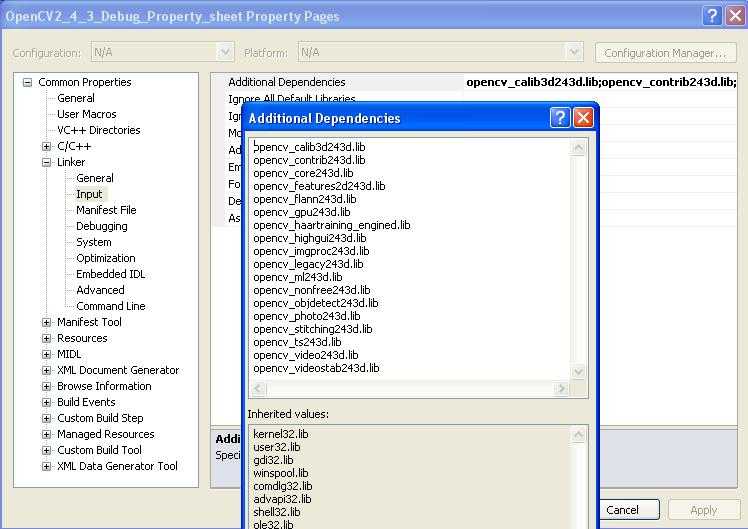This screenshot has width=748, height=529.
Task: Click the opencv_stitching243d.lib entry
Action: 313,329
